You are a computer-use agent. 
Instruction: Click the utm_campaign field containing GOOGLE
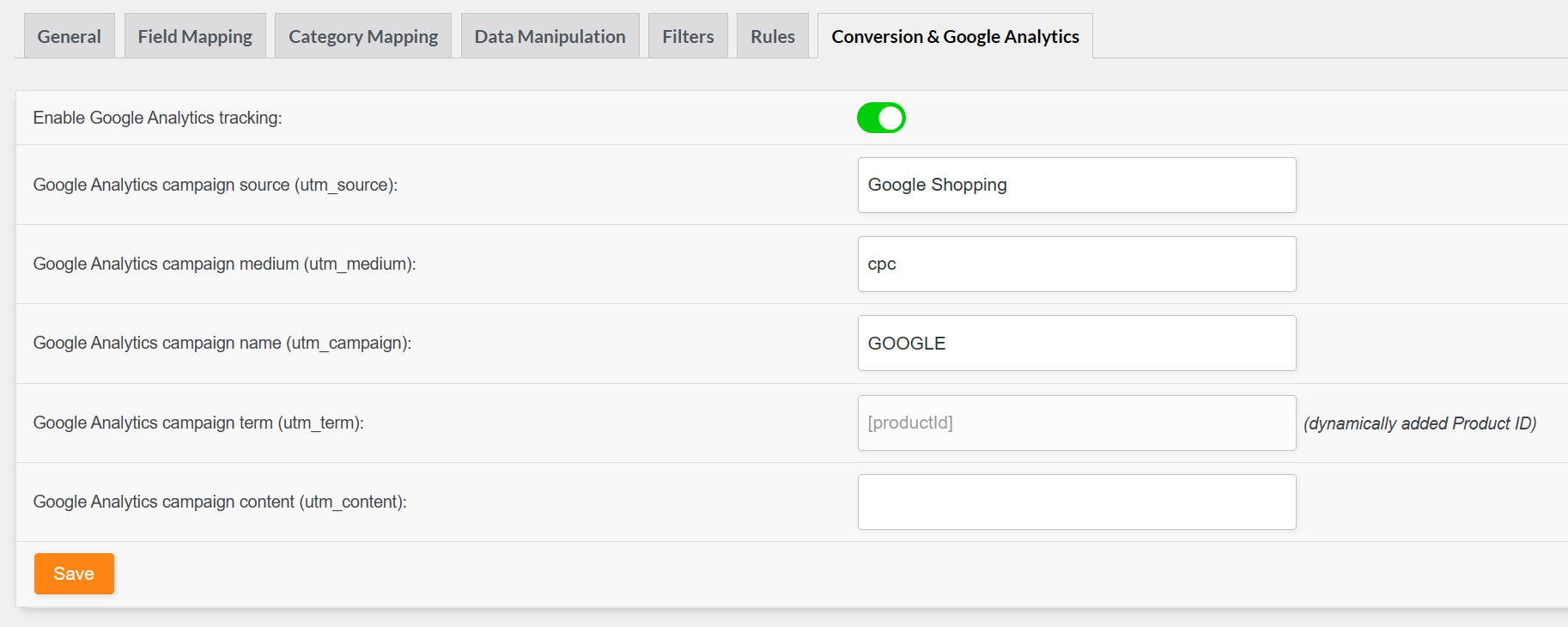point(1076,343)
